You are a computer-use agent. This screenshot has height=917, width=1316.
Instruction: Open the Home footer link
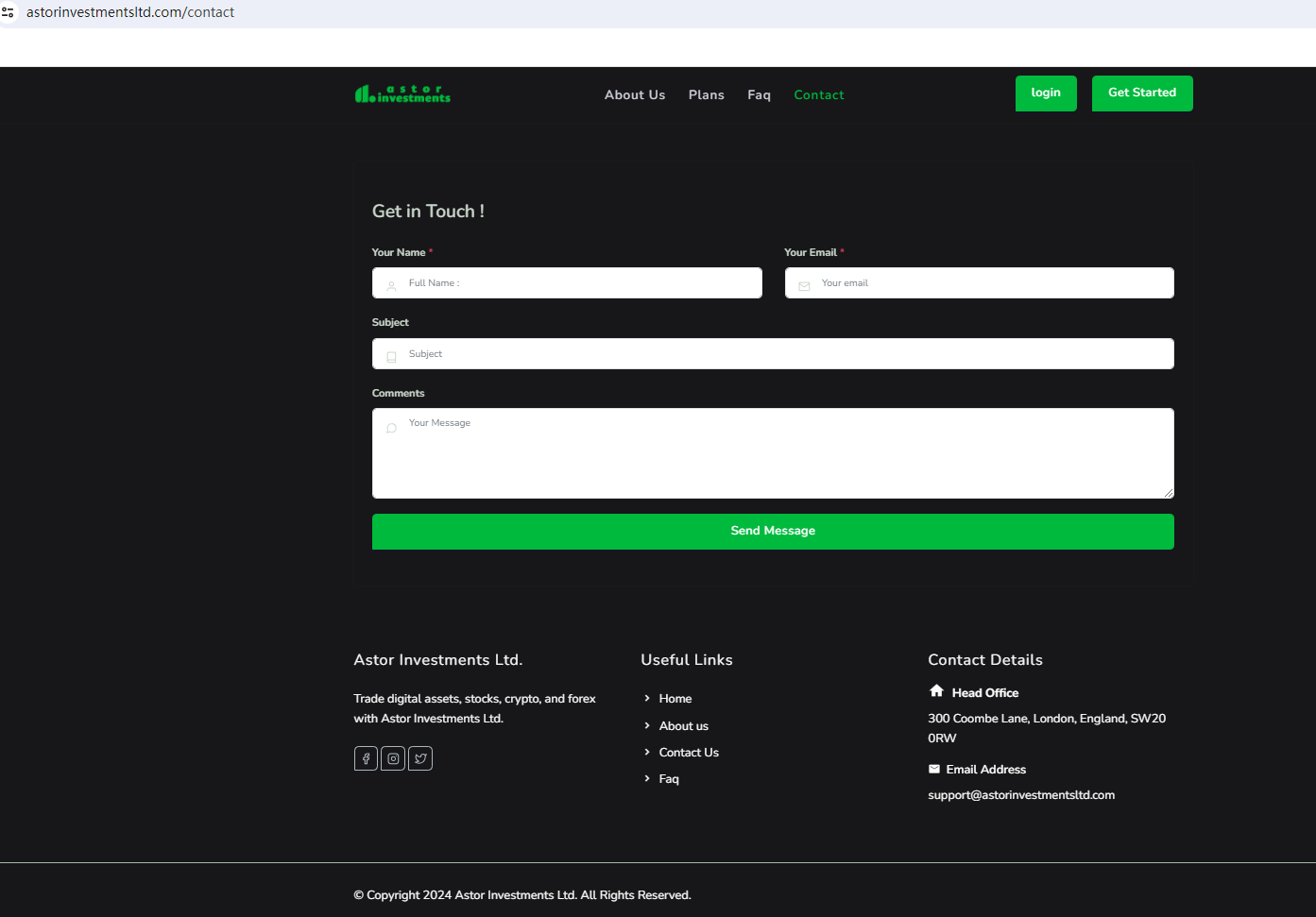point(675,699)
